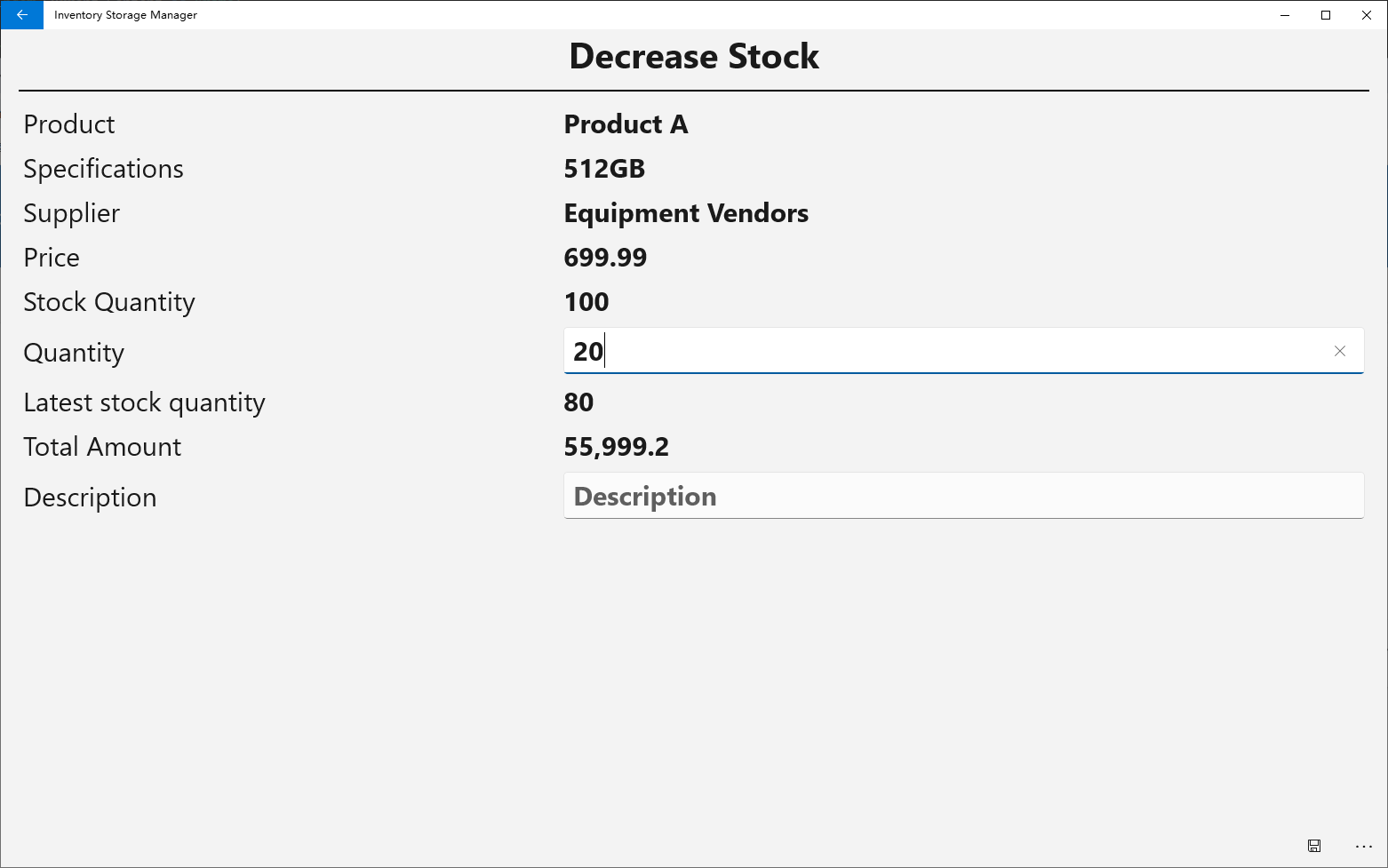Select the Product A value text

point(626,124)
